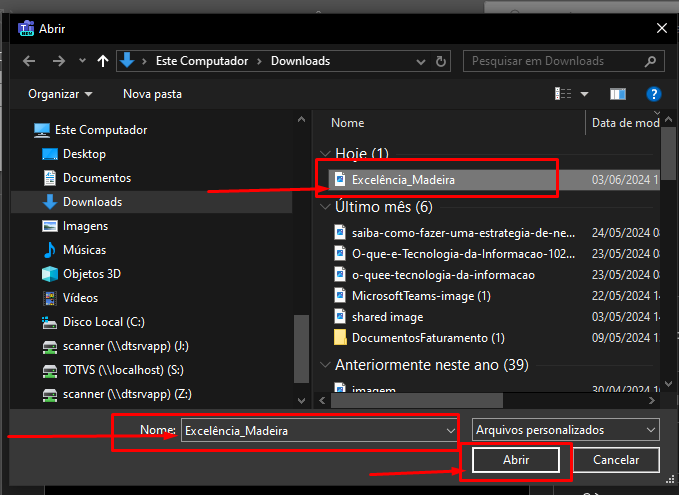Click Nova pasta in the toolbar
679x495 pixels.
(x=152, y=94)
